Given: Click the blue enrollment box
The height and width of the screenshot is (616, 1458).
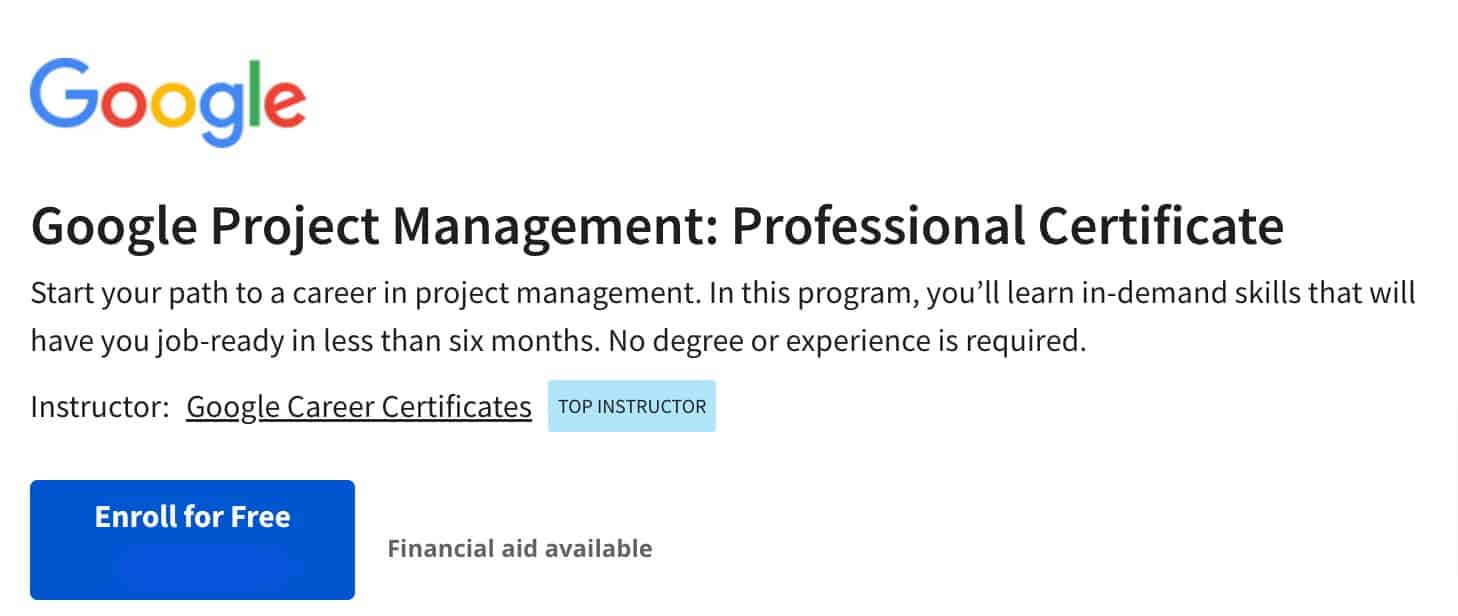Looking at the screenshot, I should click(x=192, y=540).
